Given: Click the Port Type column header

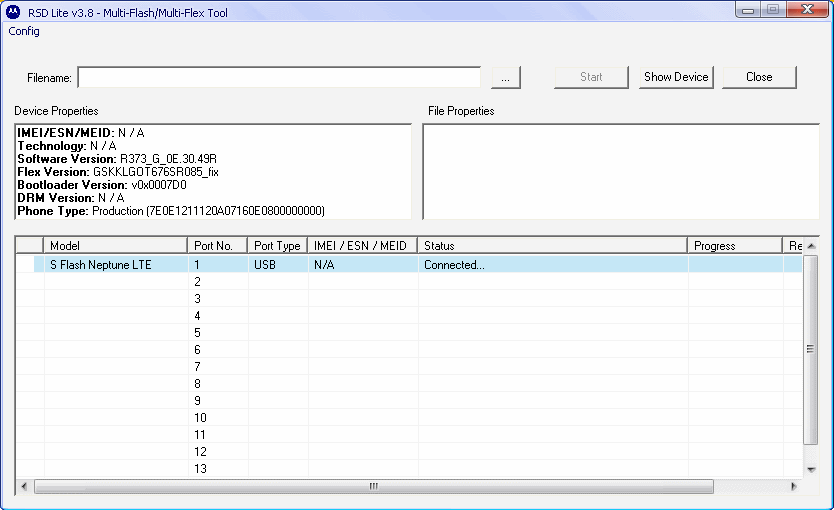Looking at the screenshot, I should click(277, 246).
